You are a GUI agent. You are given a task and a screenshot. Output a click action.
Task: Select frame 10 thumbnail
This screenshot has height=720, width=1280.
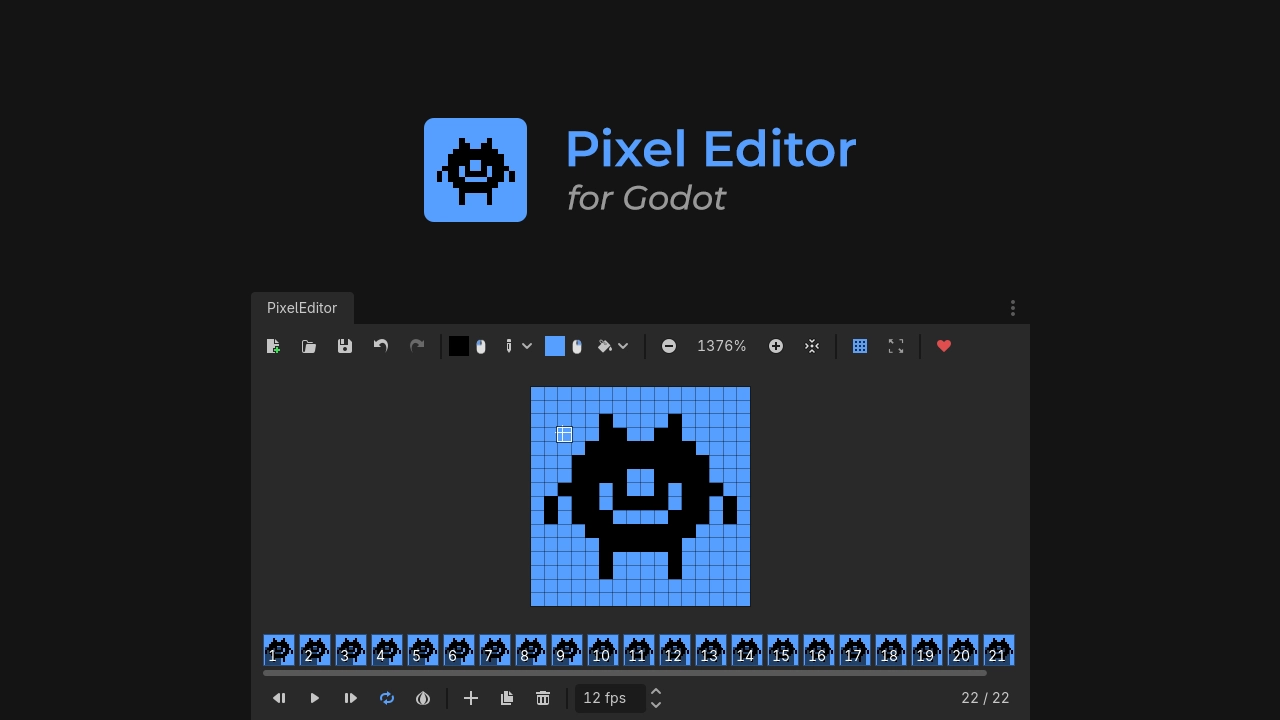point(603,650)
